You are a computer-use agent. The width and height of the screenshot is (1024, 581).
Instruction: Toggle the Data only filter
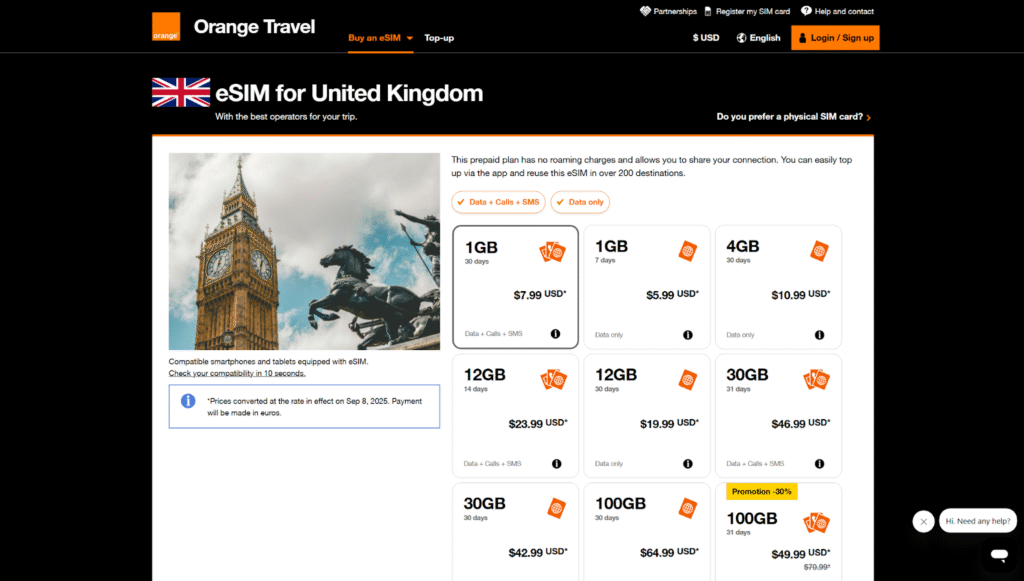(580, 202)
